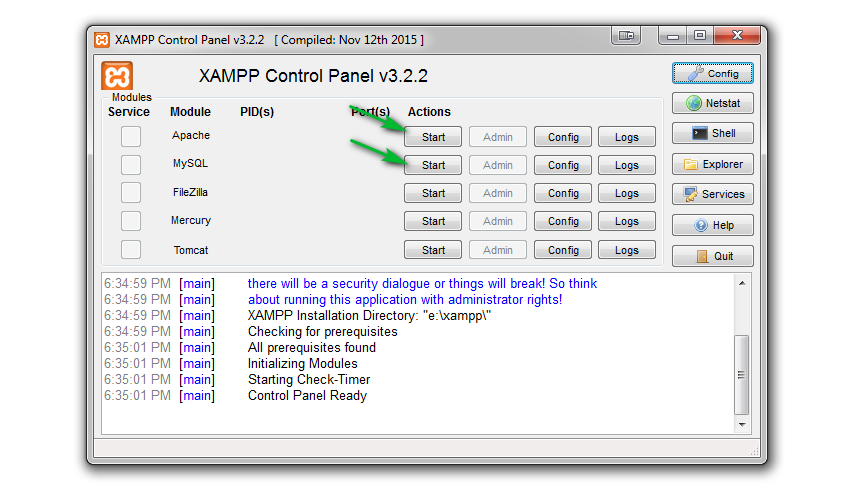850x499 pixels.
Task: Click Tomcat Admin button
Action: pos(498,250)
